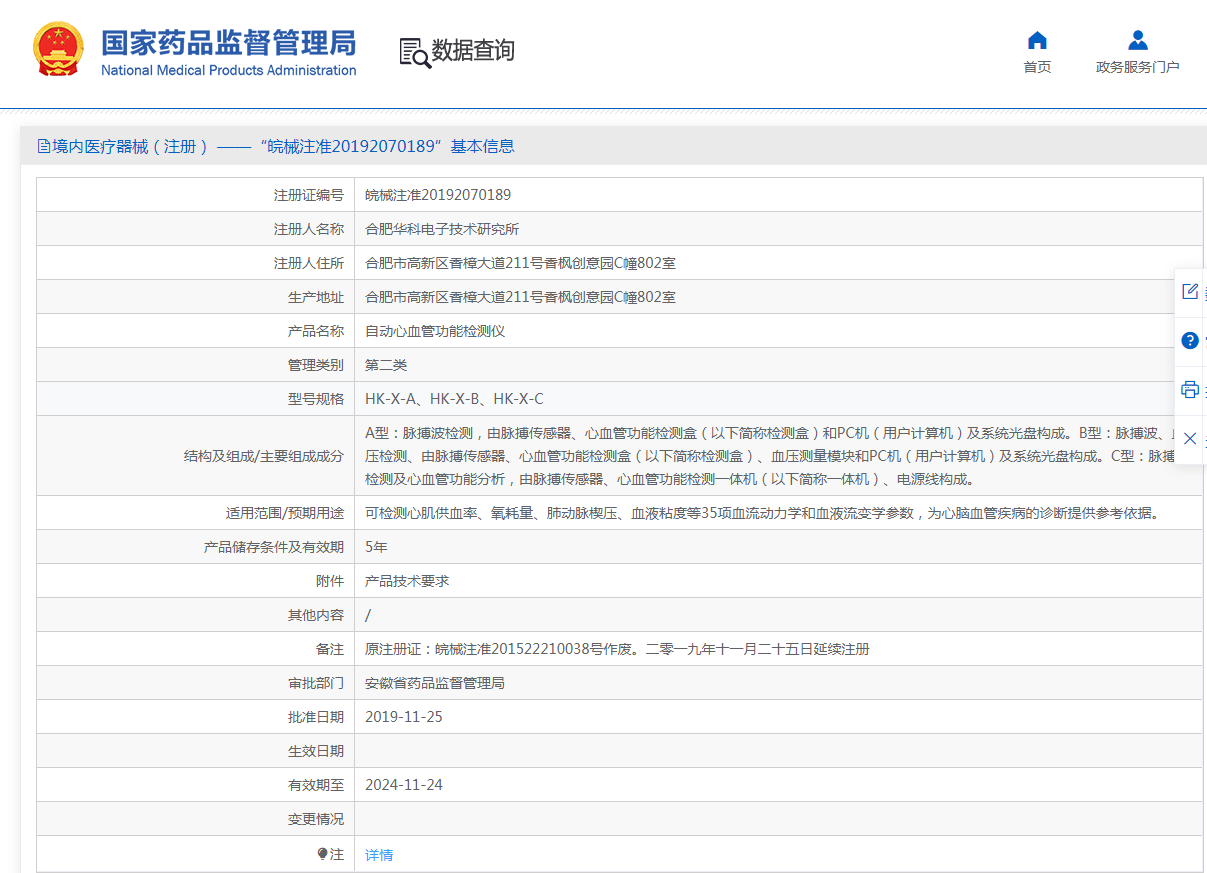
Task: Click the 国家药品监督管理局 site title
Action: tap(229, 43)
